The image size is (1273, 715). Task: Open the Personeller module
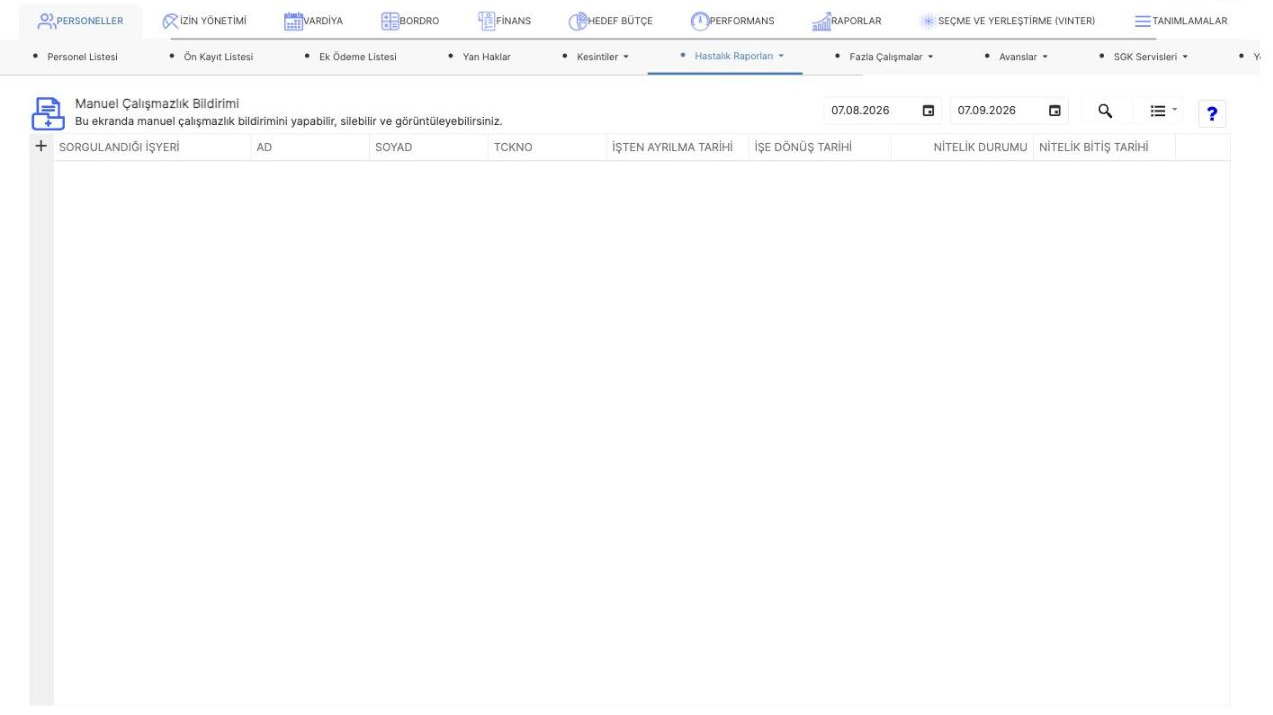click(x=81, y=21)
